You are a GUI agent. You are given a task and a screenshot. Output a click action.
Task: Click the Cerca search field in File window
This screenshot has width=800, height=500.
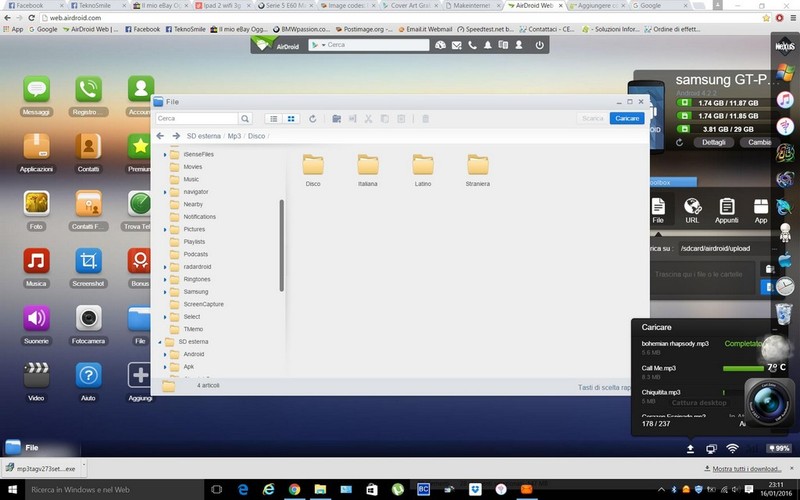point(196,119)
